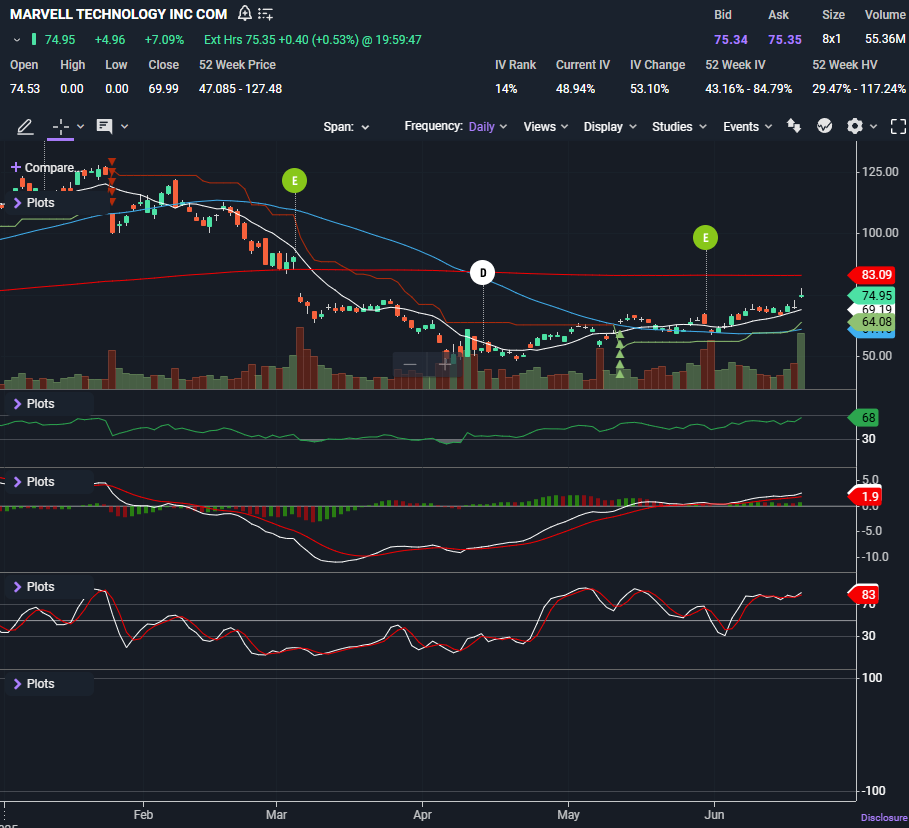Click the Size 8x1 value
Image resolution: width=909 pixels, height=828 pixels.
[x=831, y=39]
